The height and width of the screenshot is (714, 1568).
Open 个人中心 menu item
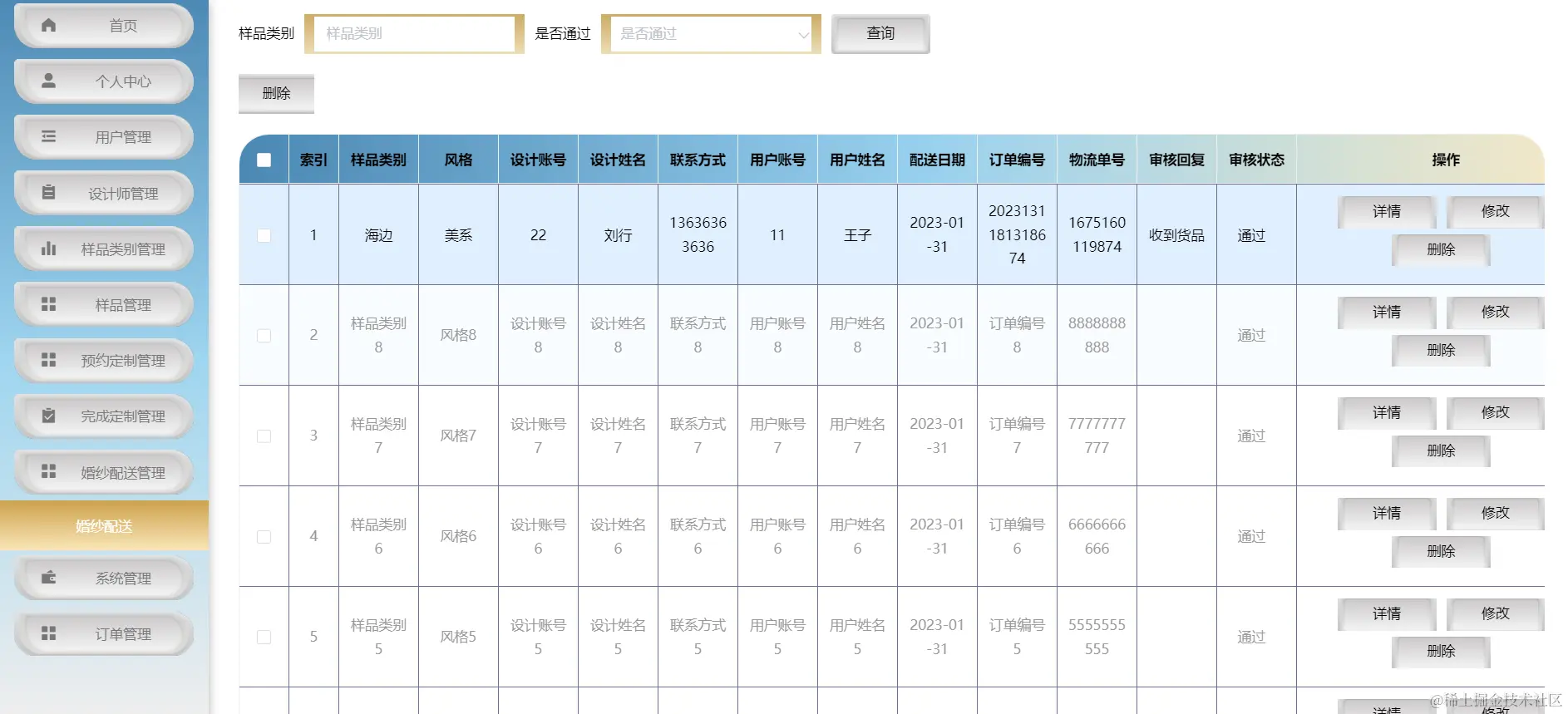104,81
